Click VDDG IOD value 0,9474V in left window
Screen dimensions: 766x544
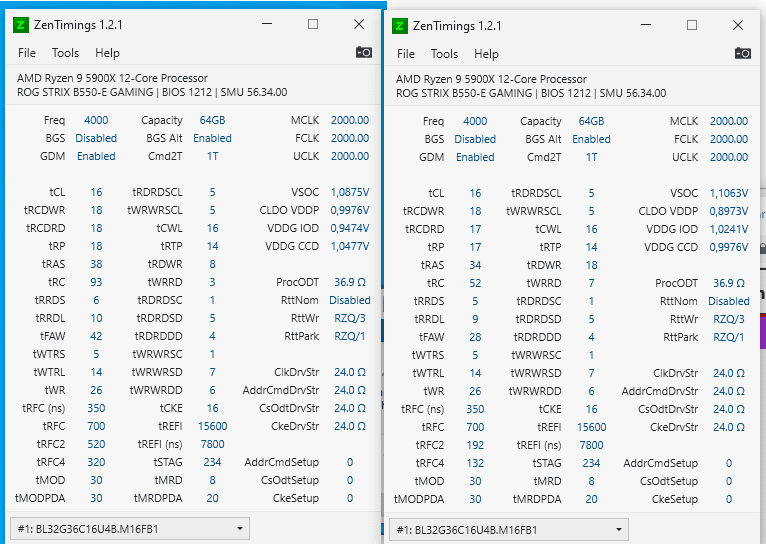[350, 229]
